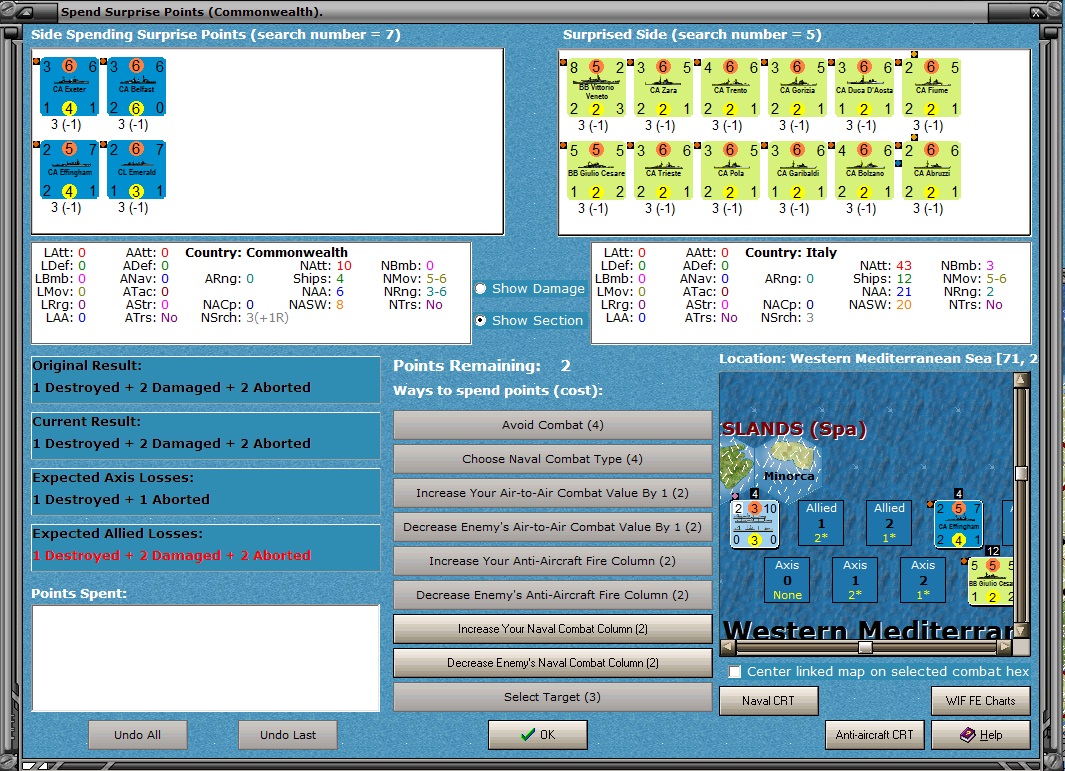Click the Allied 2 sea box on map

(x=889, y=522)
